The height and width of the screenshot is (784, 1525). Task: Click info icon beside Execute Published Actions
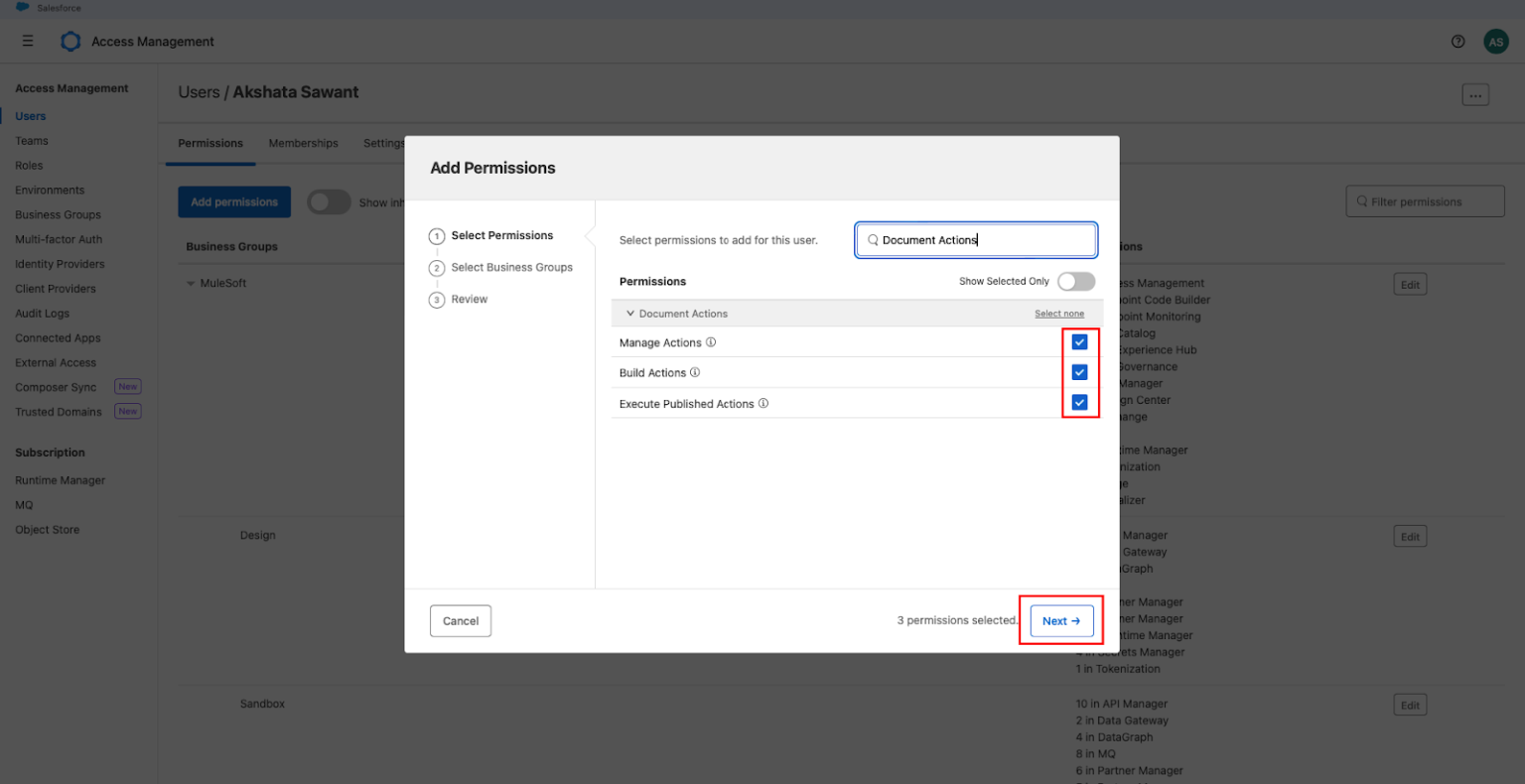coord(763,404)
